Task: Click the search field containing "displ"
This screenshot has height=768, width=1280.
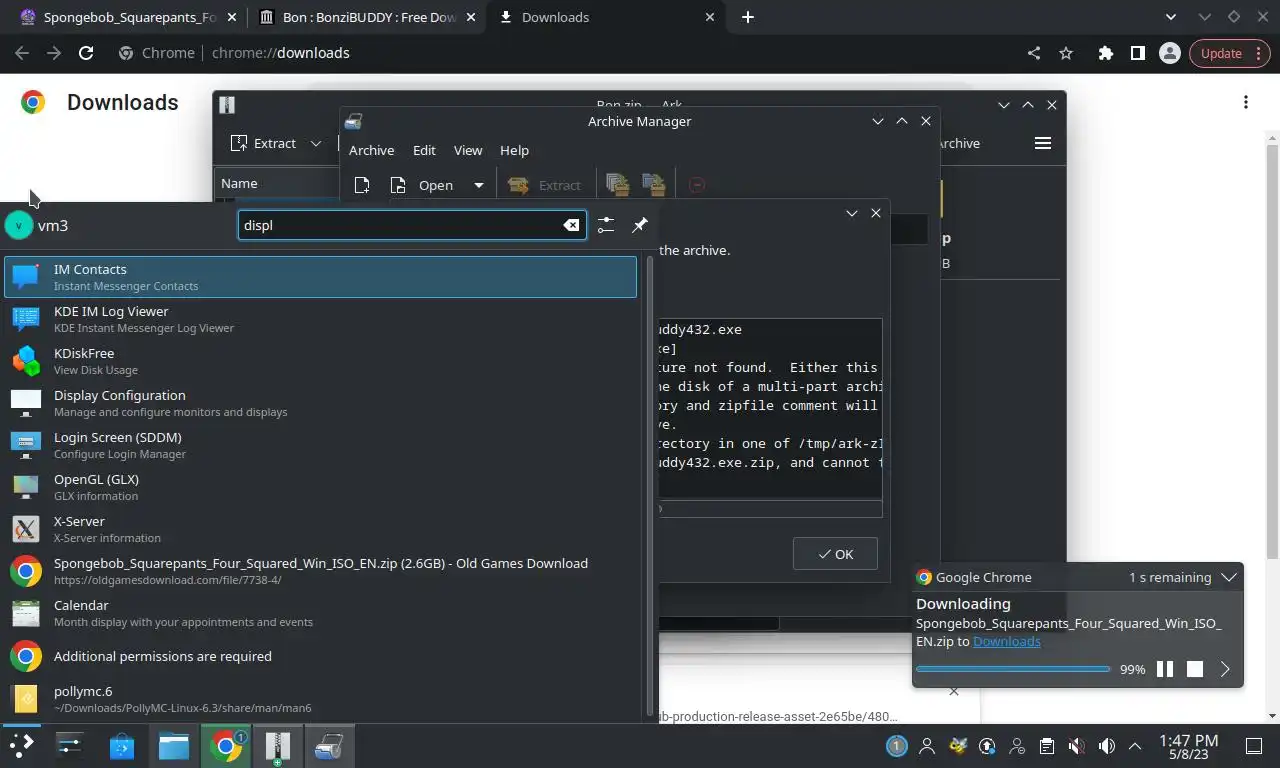Action: pyautogui.click(x=412, y=225)
